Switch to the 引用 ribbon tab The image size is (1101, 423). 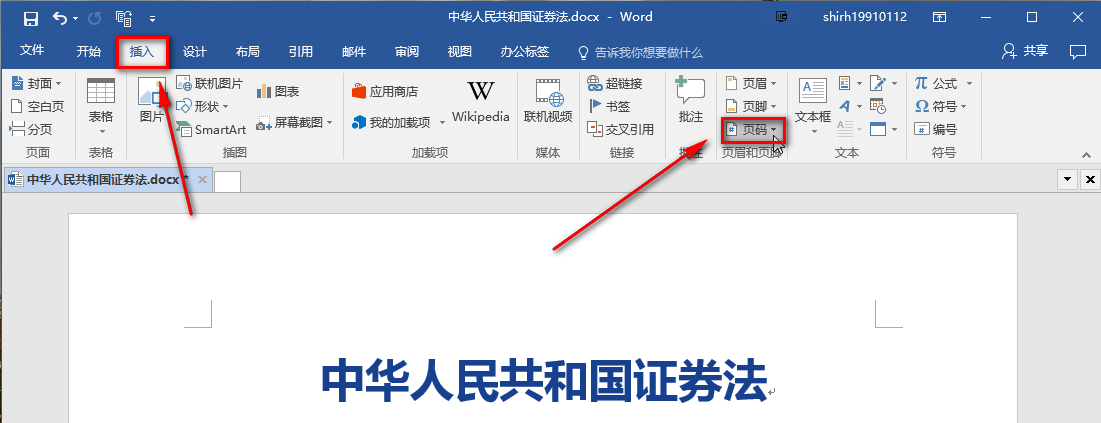point(301,51)
